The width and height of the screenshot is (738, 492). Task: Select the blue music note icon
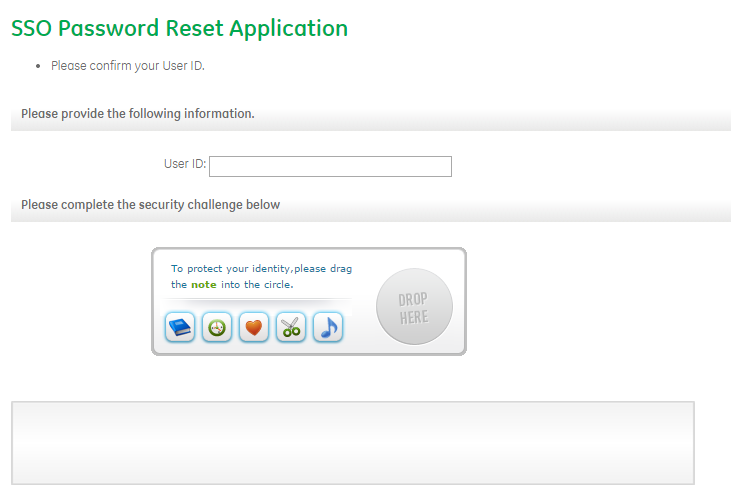pos(328,327)
